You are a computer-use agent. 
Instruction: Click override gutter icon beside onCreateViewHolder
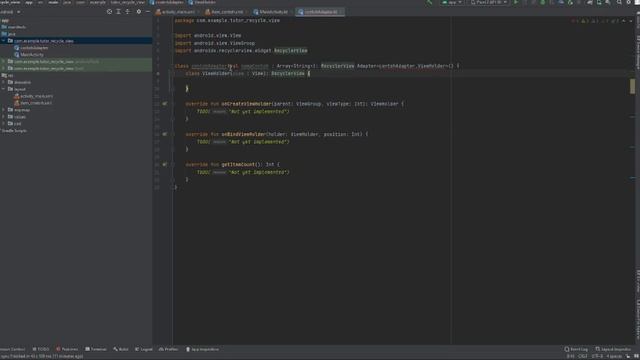point(164,104)
